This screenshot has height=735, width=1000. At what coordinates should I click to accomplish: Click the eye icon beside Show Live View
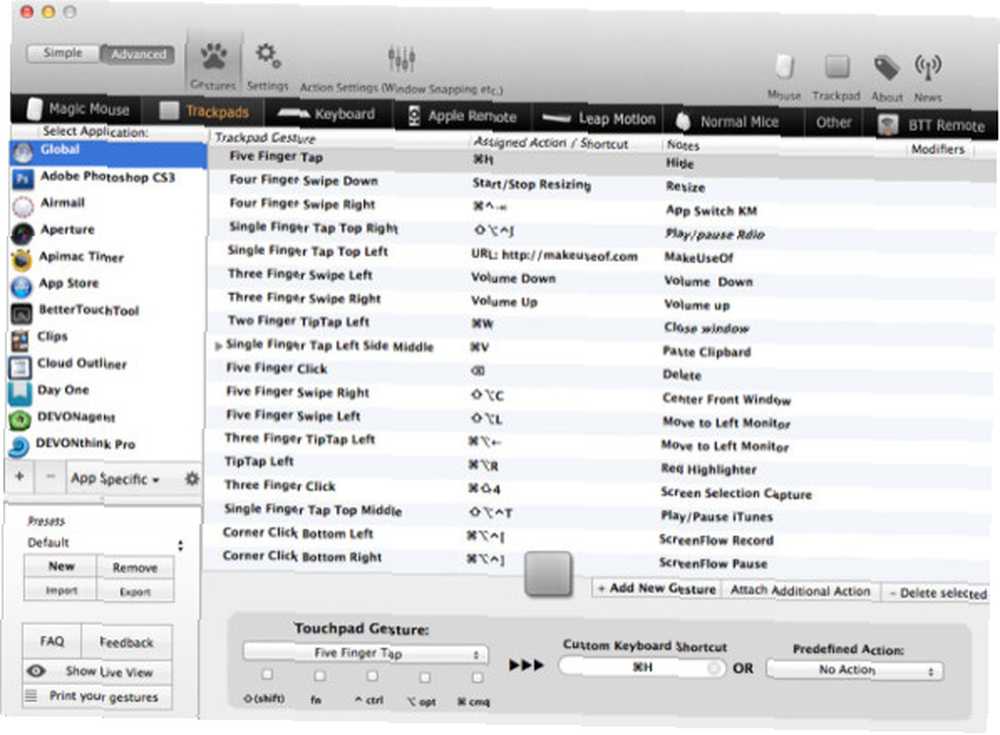point(36,671)
